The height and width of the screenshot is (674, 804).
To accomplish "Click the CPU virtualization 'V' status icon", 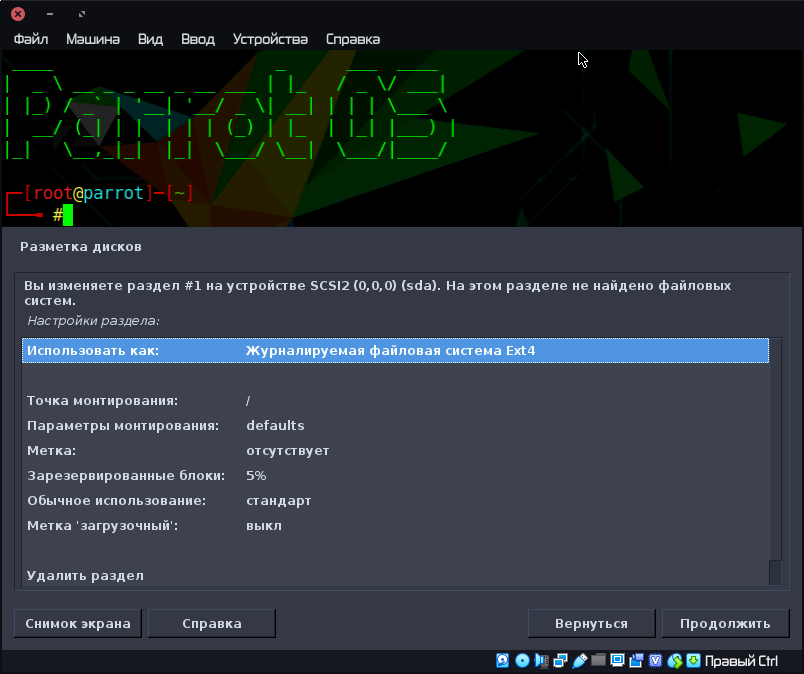I will [x=655, y=660].
